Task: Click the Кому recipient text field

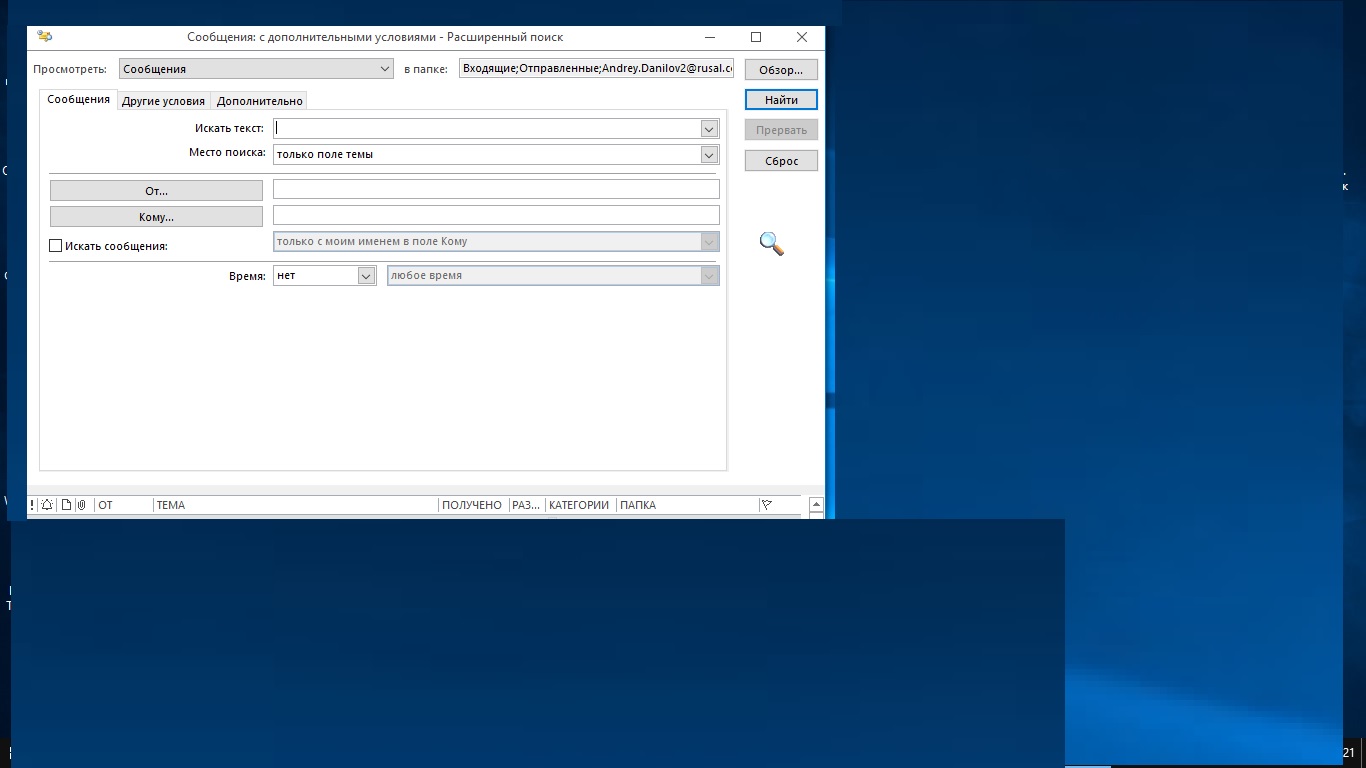Action: click(496, 215)
